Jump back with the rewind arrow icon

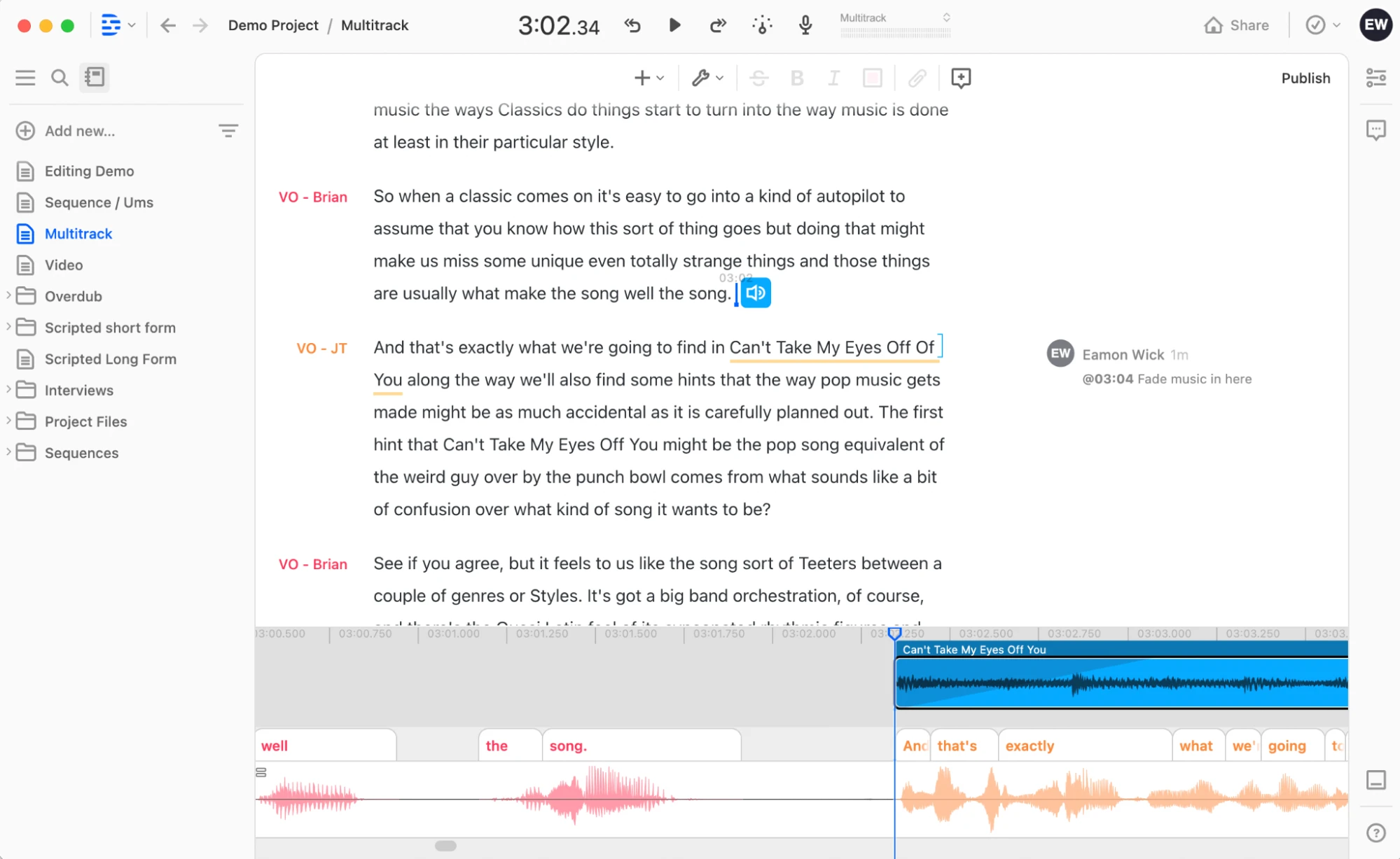[x=632, y=25]
